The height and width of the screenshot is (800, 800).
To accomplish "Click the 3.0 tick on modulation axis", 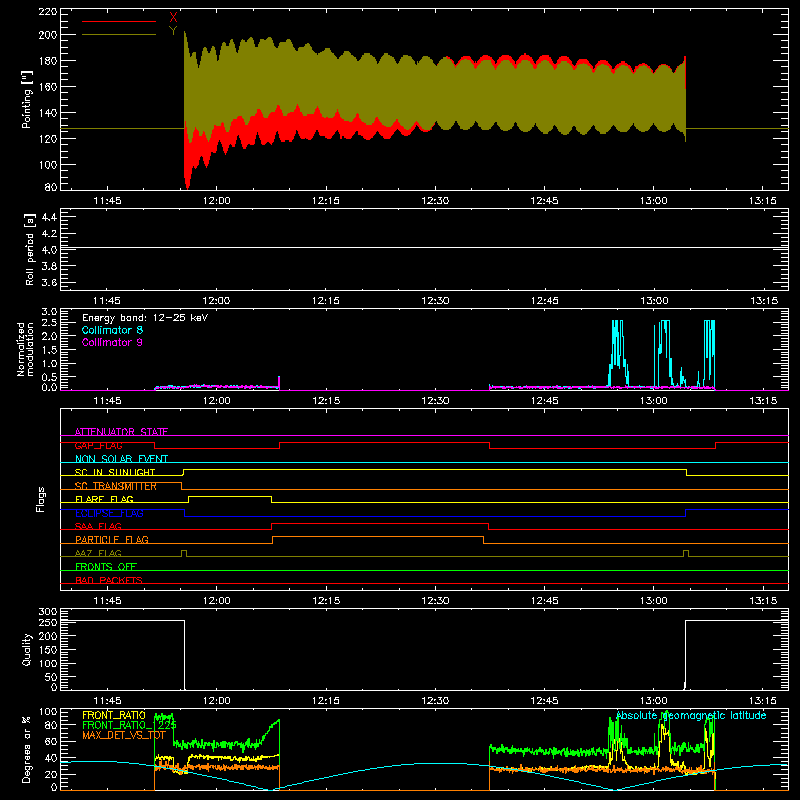I will (49, 311).
